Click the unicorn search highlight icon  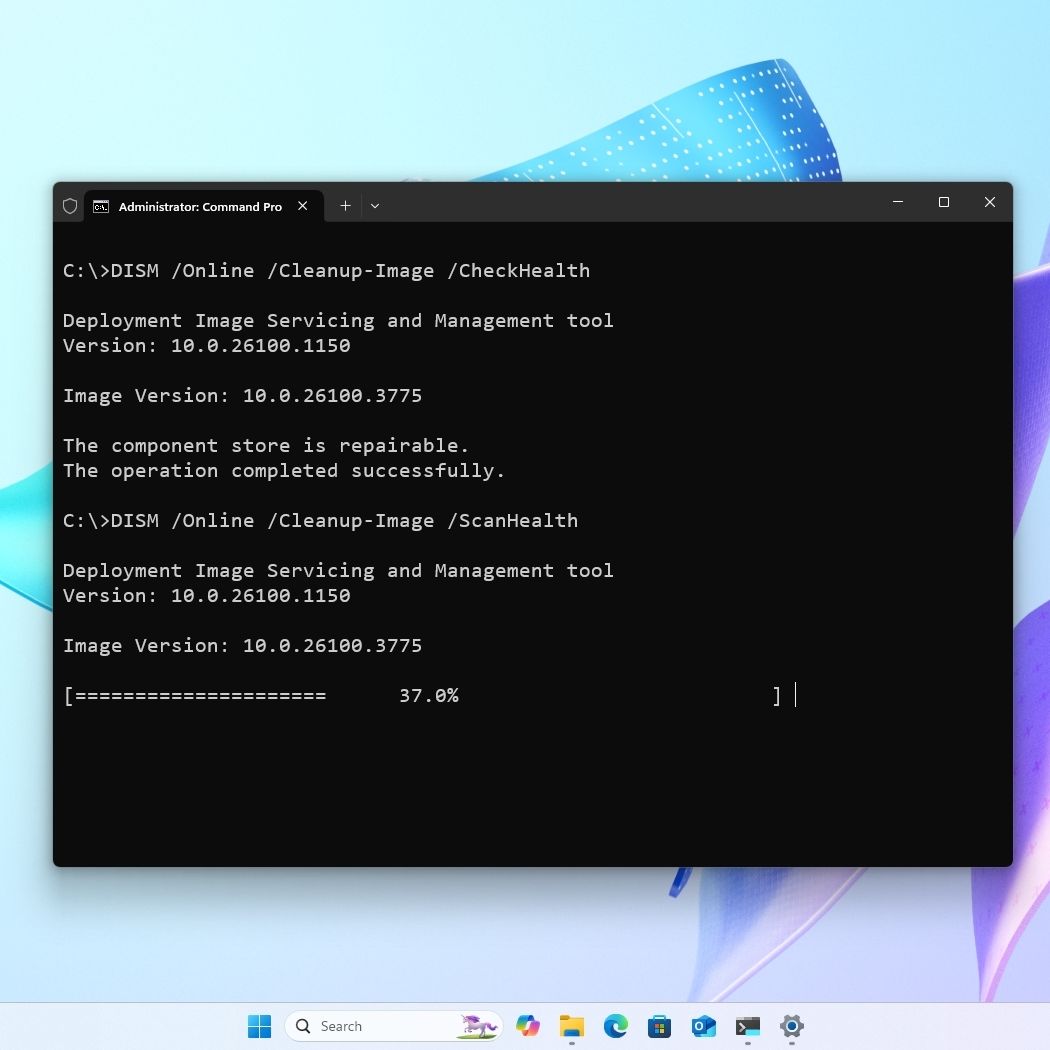(477, 1026)
